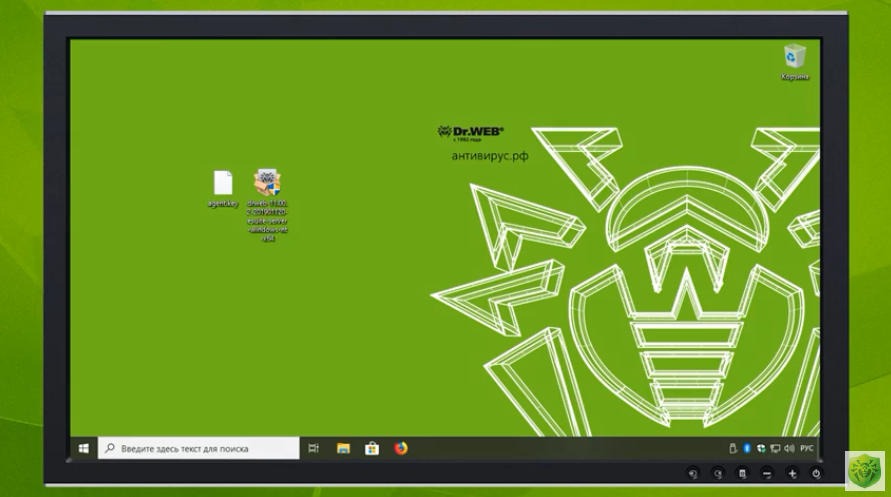Select the Корзина recycle bin icon
Viewport: 891px width, 497px height.
794,62
